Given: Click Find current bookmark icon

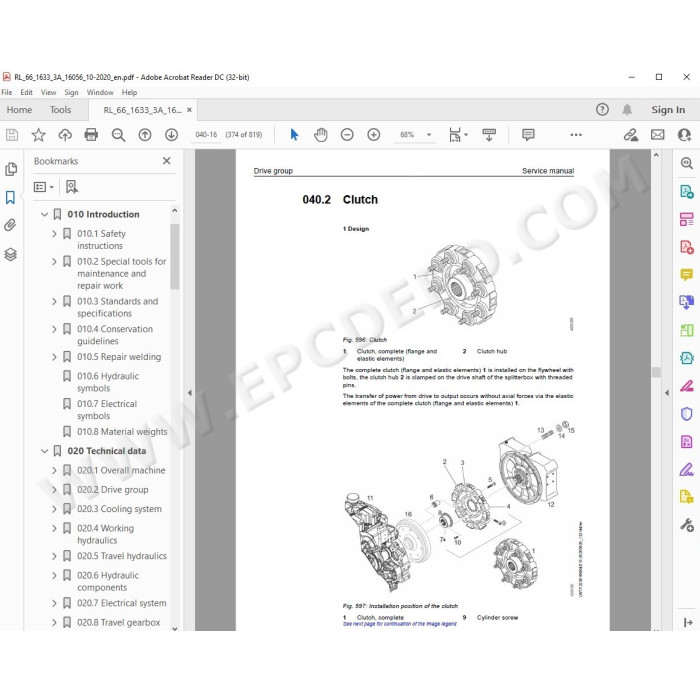Looking at the screenshot, I should [x=71, y=187].
